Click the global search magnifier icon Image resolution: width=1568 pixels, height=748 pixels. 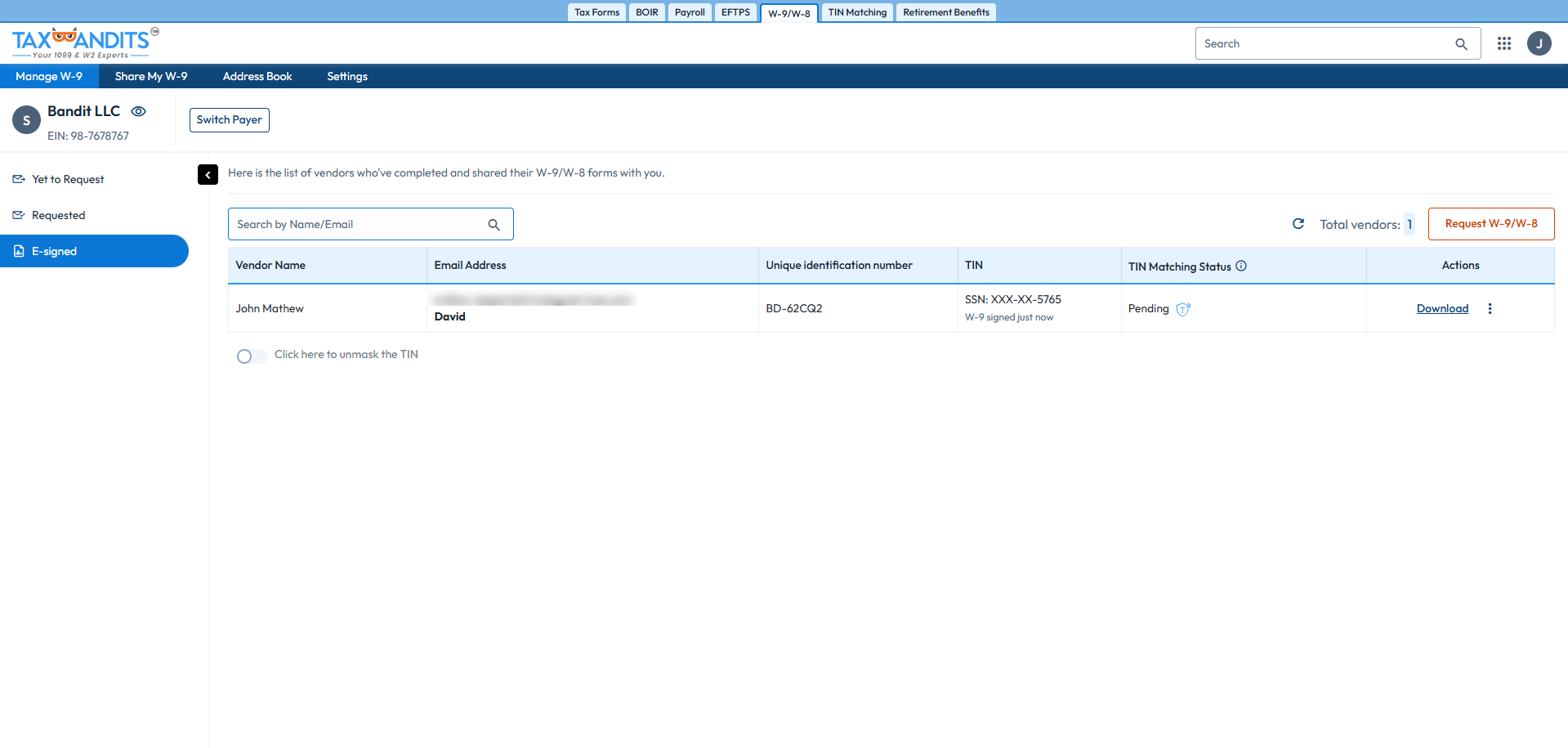pos(1461,44)
